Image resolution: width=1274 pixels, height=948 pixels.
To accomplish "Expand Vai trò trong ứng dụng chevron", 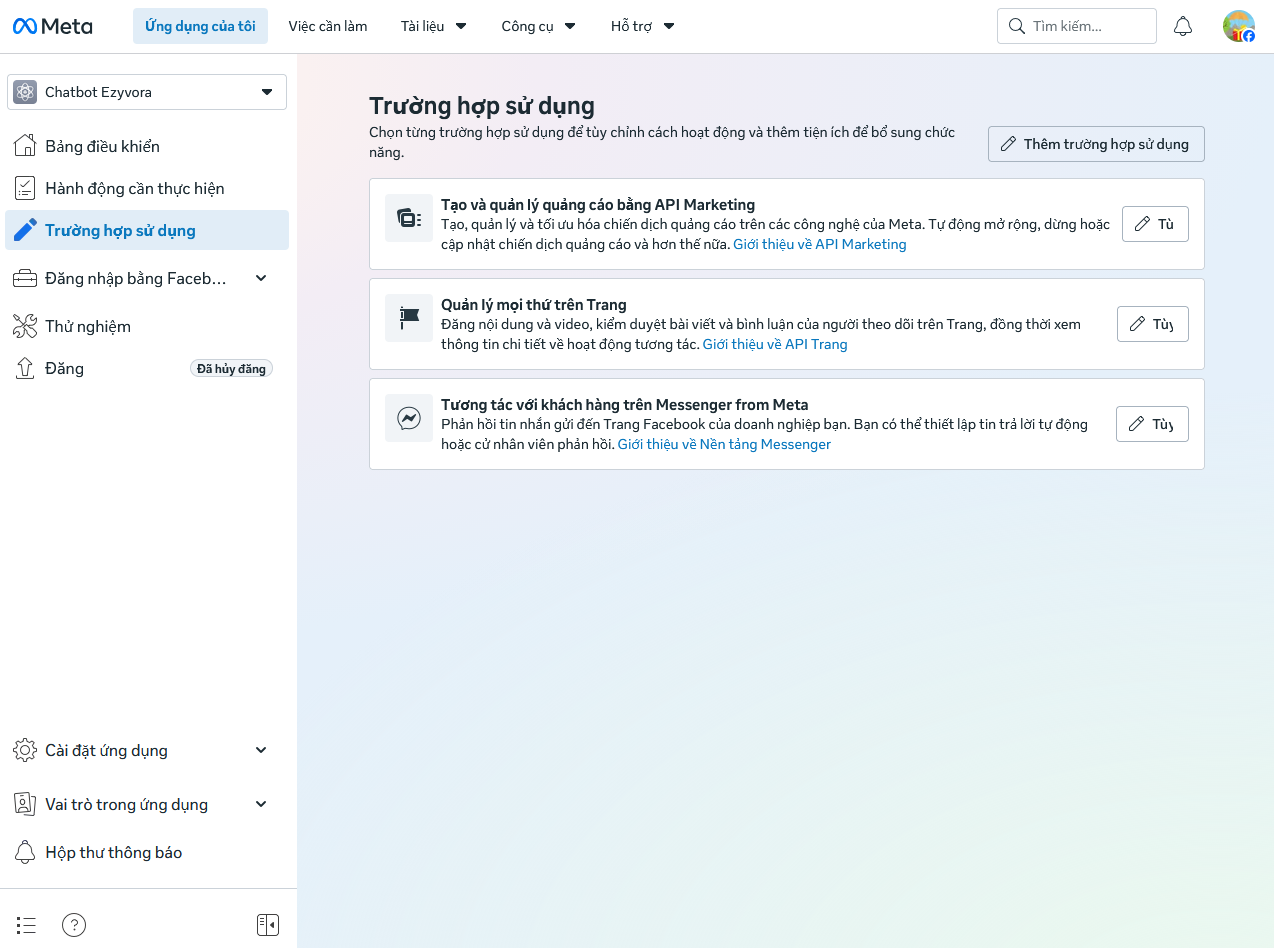I will 261,804.
